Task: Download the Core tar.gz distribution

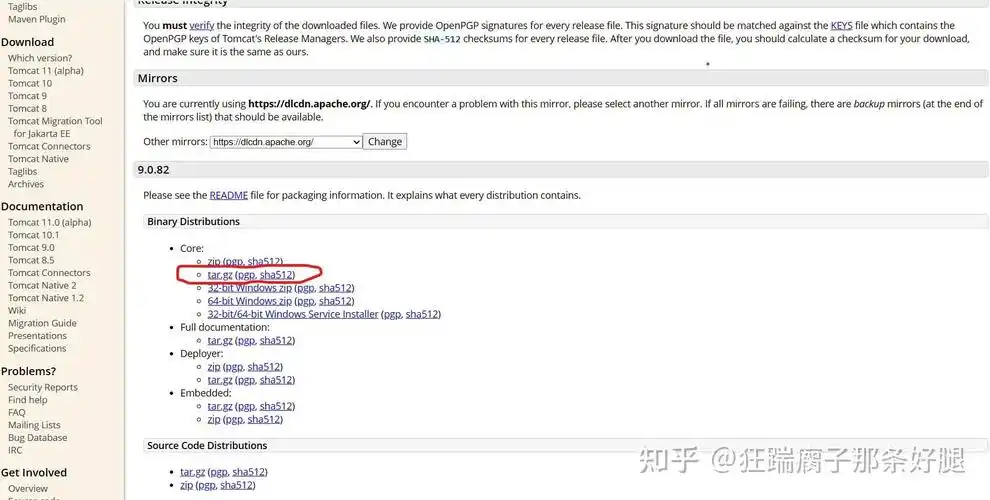Action: click(220, 275)
